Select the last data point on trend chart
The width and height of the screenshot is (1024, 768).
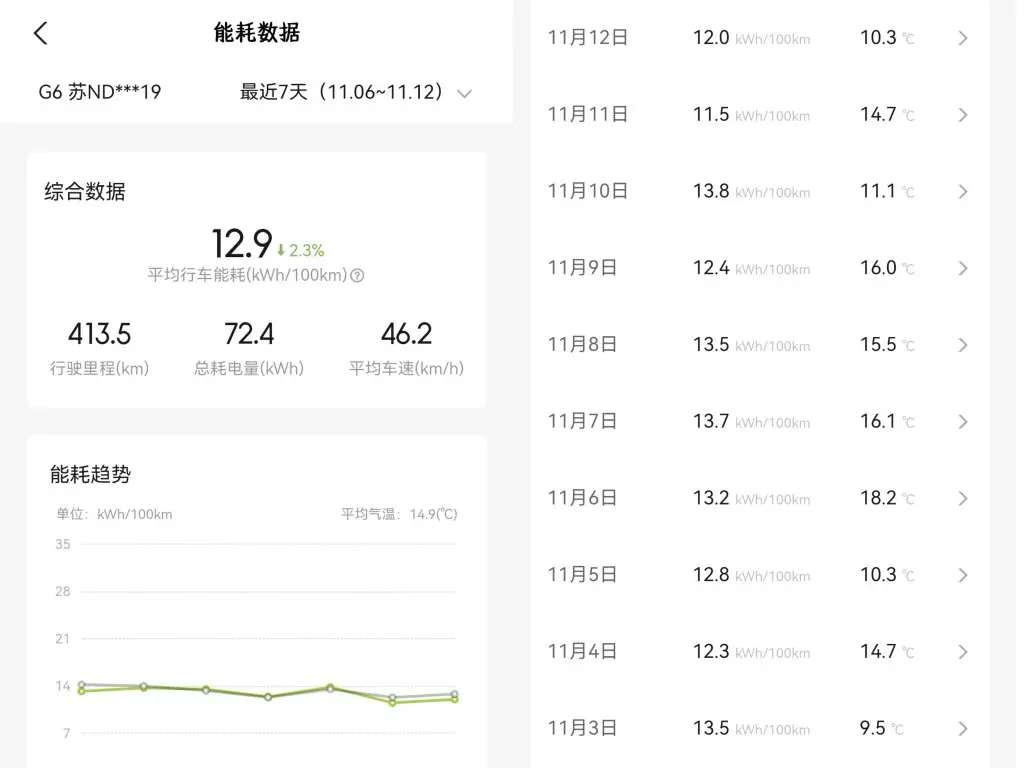[454, 697]
